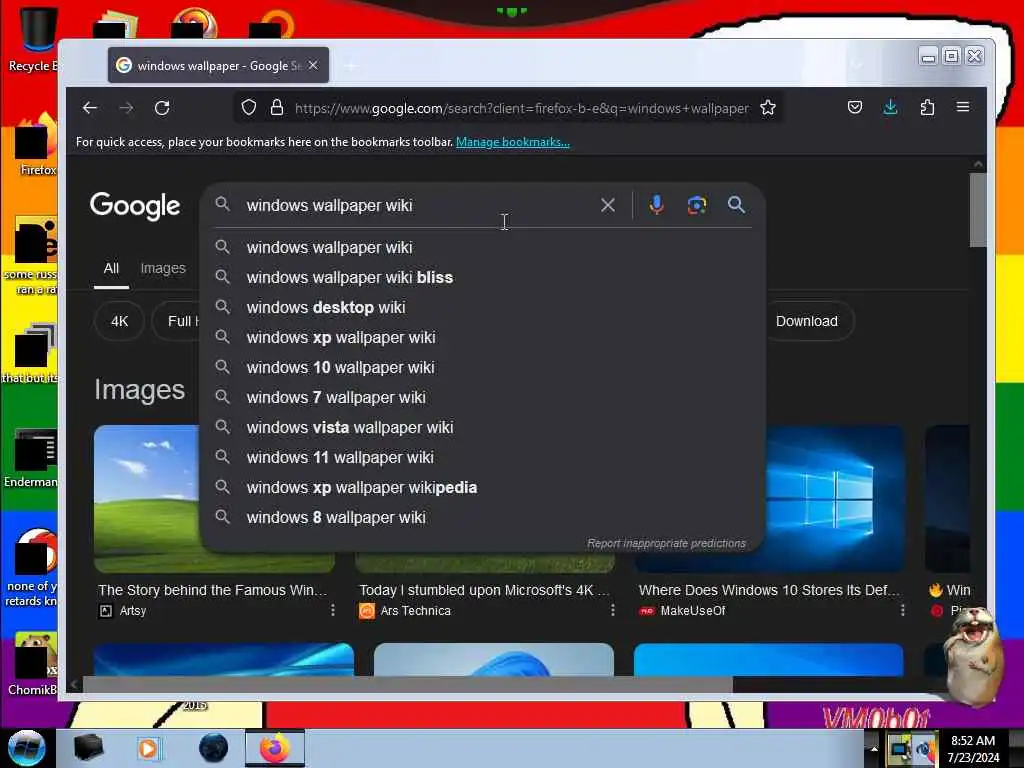Screen dimensions: 1024x768
Task: Open a new tab with the plus button
Action: pyautogui.click(x=351, y=66)
